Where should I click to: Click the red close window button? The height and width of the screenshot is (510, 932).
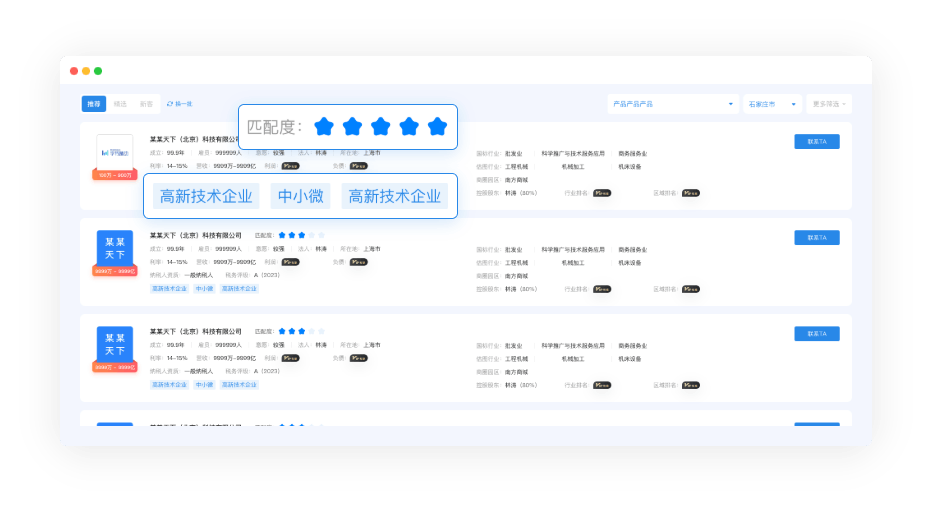coord(74,71)
